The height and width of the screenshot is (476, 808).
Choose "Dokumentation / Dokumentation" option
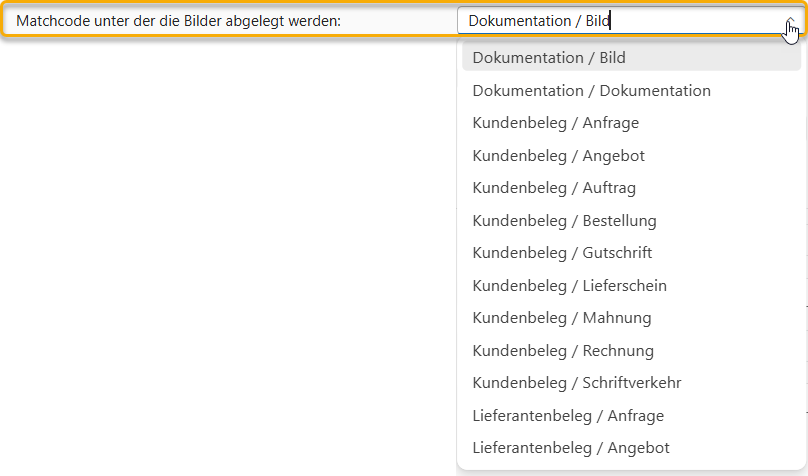click(x=591, y=91)
